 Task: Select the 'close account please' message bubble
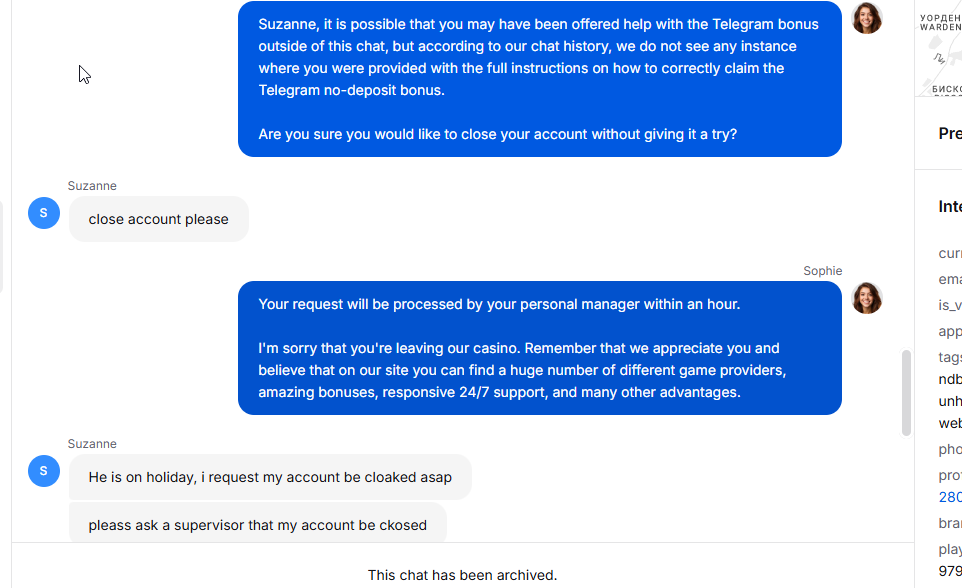[159, 219]
